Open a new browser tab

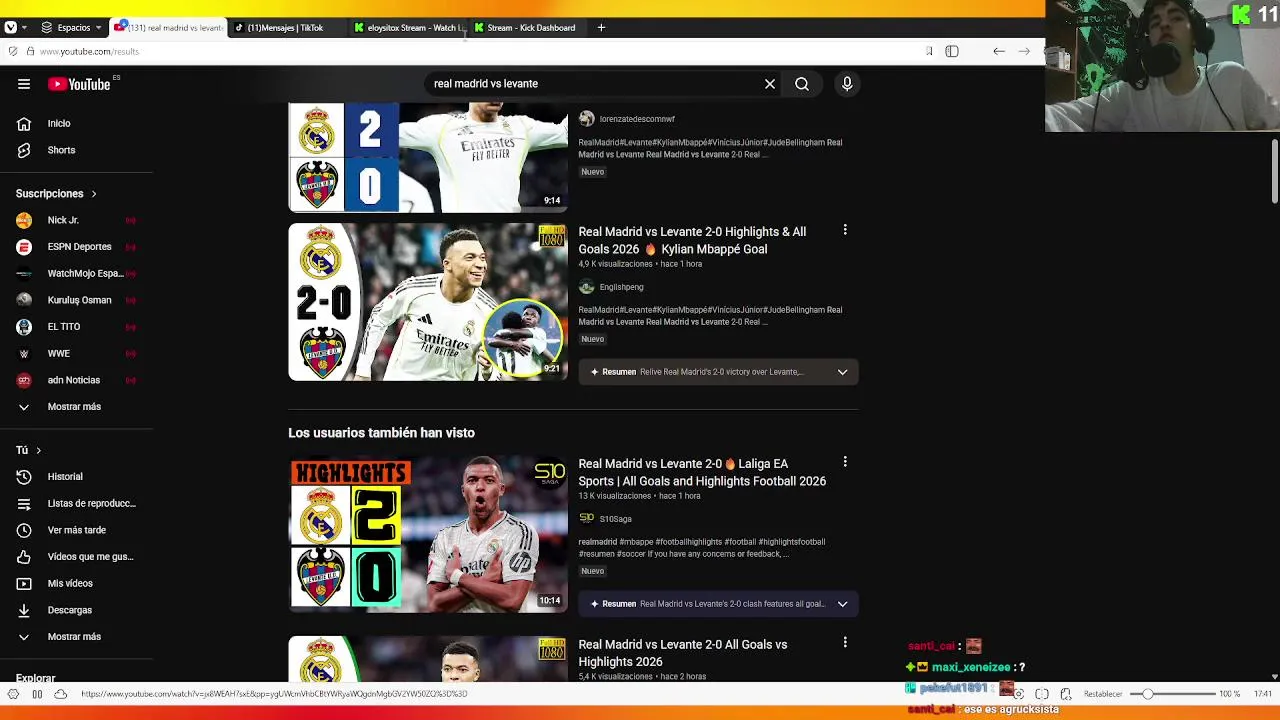pyautogui.click(x=601, y=28)
